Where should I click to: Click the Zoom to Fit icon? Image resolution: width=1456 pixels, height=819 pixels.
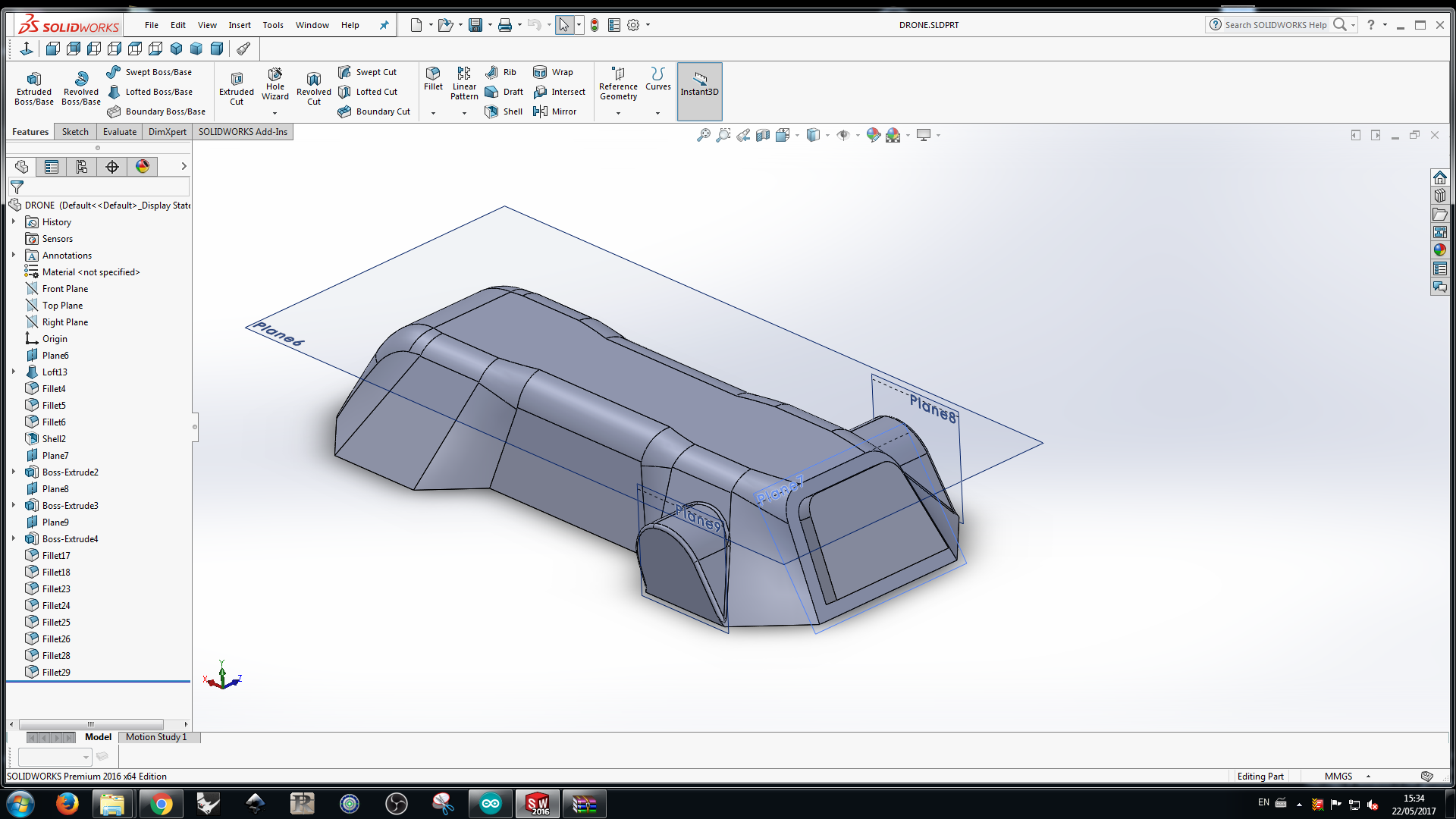click(x=704, y=135)
